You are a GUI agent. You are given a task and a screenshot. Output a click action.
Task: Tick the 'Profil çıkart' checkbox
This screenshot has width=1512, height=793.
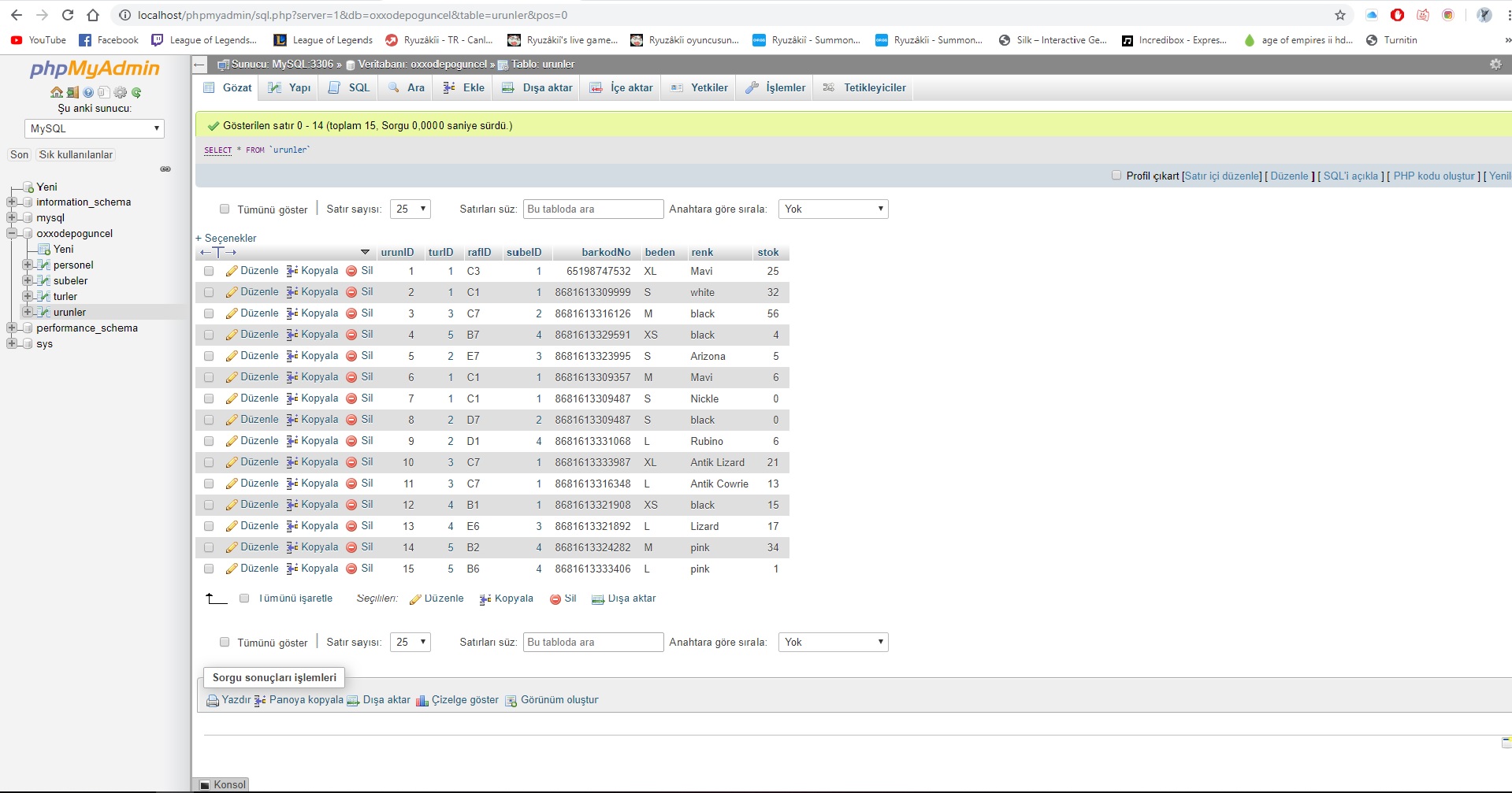point(1116,176)
